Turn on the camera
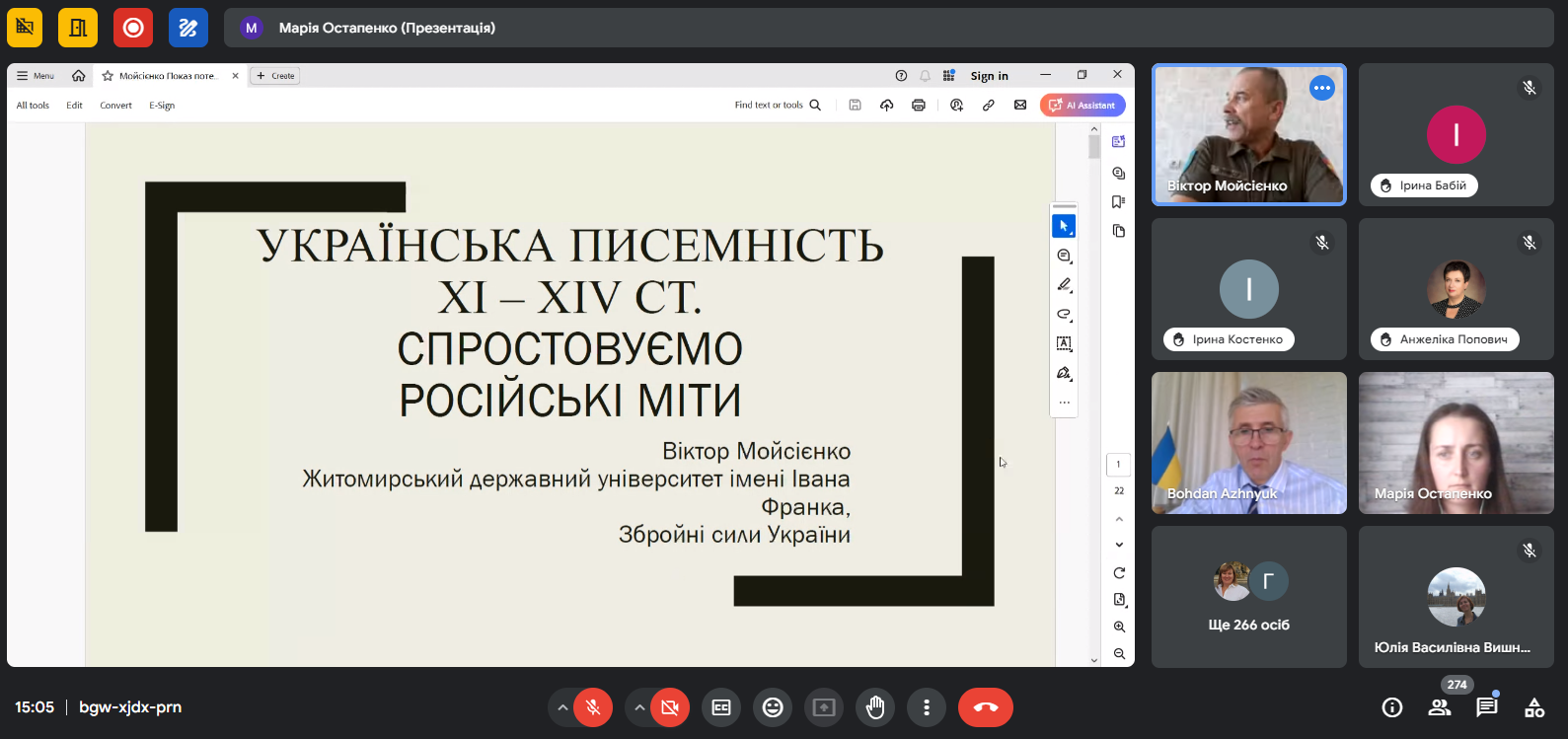Image resolution: width=1568 pixels, height=739 pixels. click(670, 707)
